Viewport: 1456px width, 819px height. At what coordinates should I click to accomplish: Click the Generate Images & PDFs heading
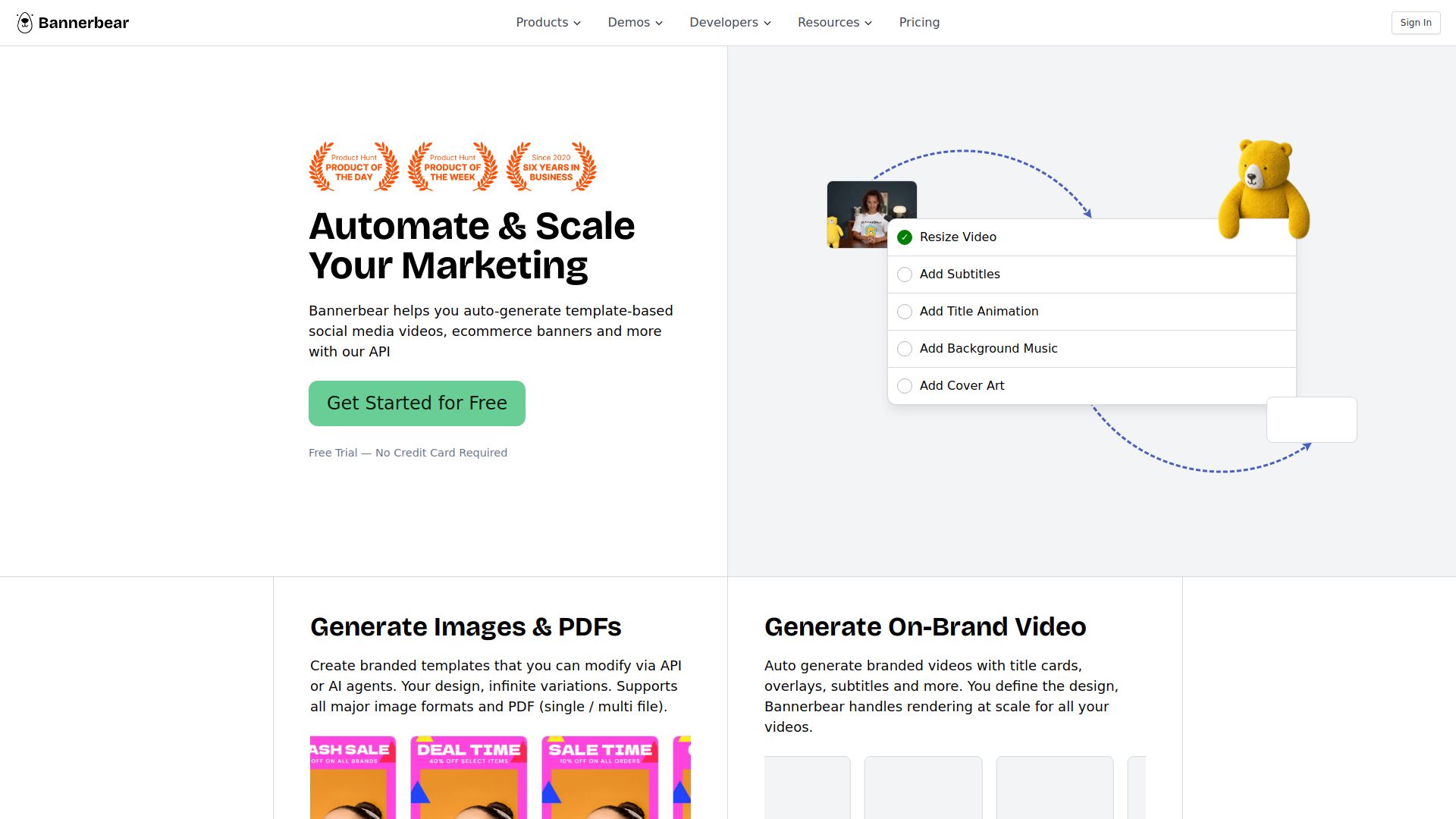[x=466, y=627]
